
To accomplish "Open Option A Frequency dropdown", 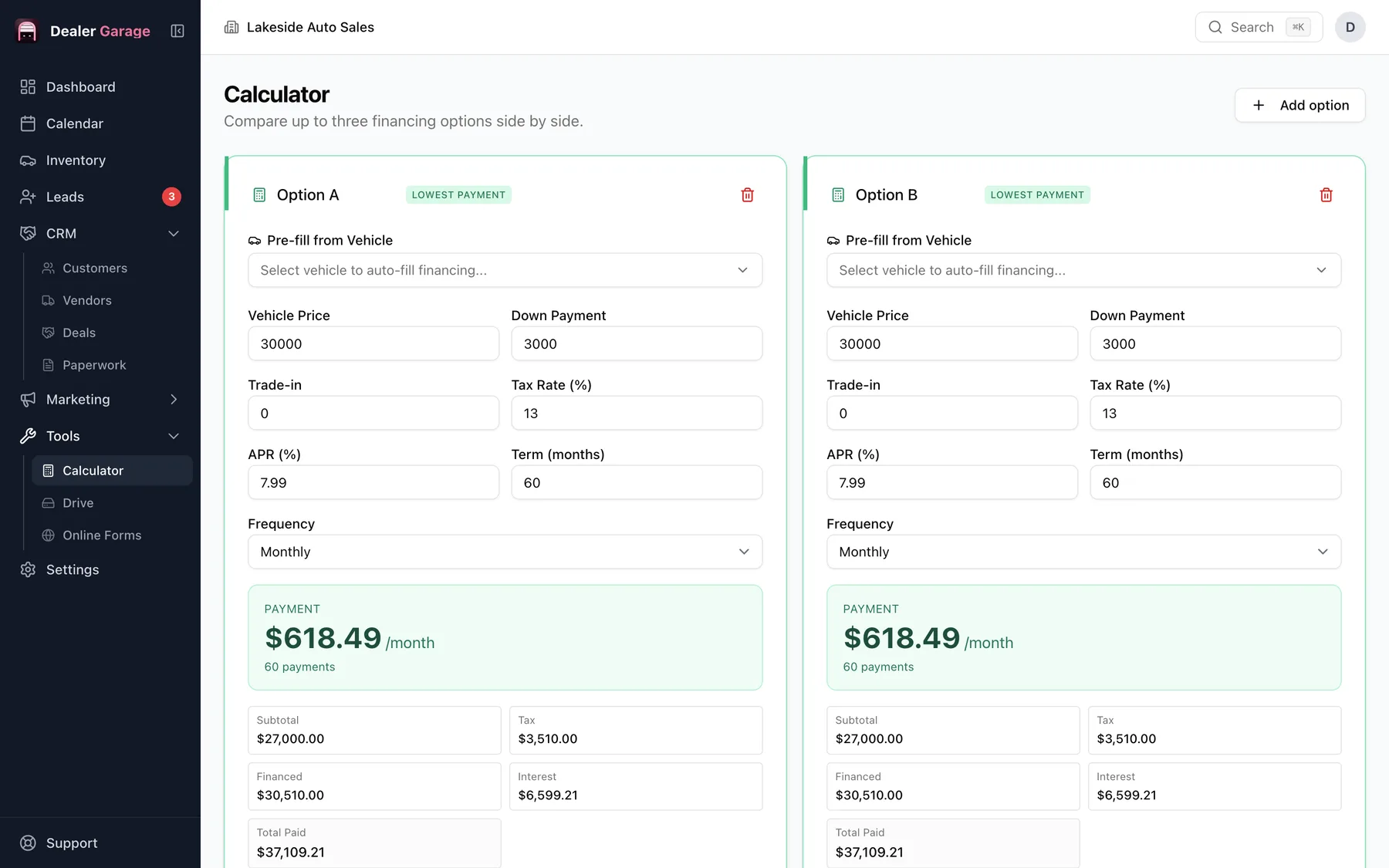I will point(505,552).
